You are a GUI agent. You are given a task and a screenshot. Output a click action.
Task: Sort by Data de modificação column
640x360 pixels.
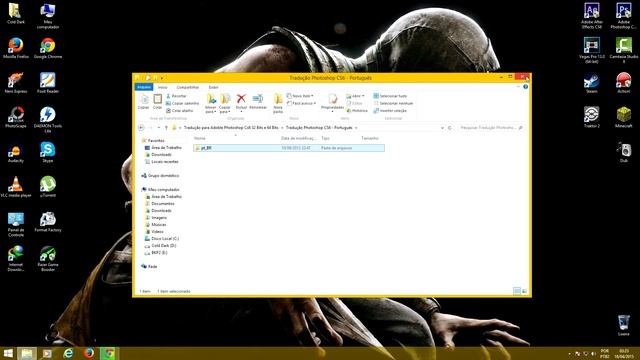(299, 138)
